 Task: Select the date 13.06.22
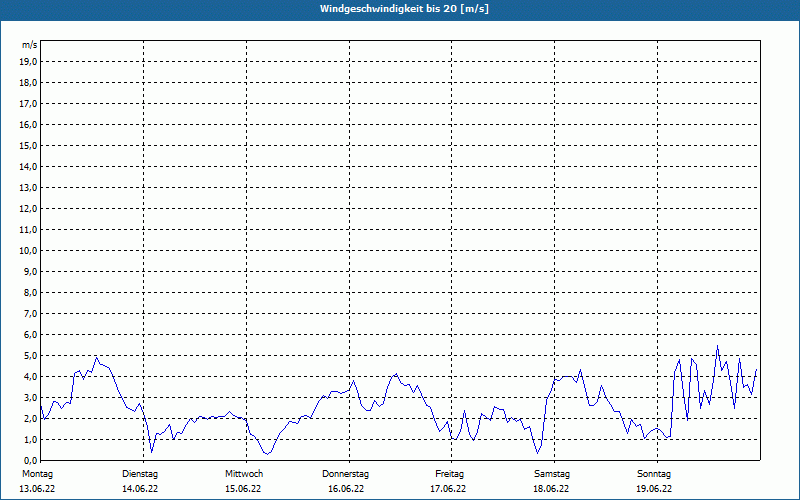click(x=37, y=489)
